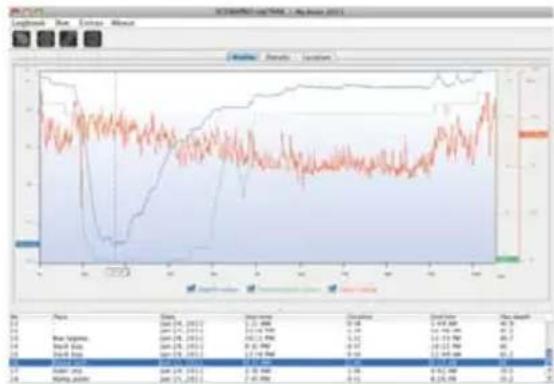Toggle the green temperature value checkbox
The width and height of the screenshot is (554, 384).
click(251, 289)
